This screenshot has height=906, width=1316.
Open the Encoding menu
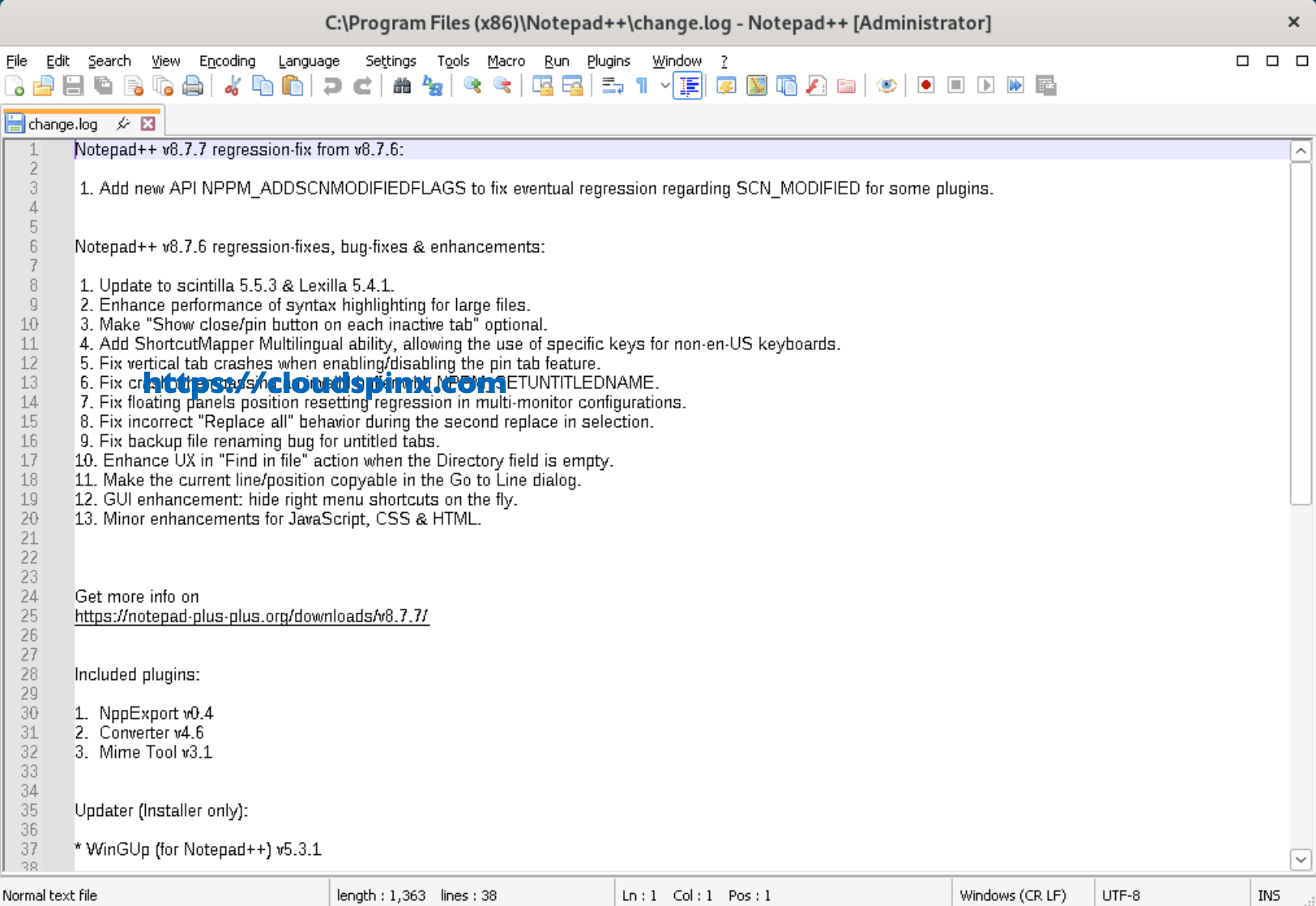pyautogui.click(x=227, y=61)
